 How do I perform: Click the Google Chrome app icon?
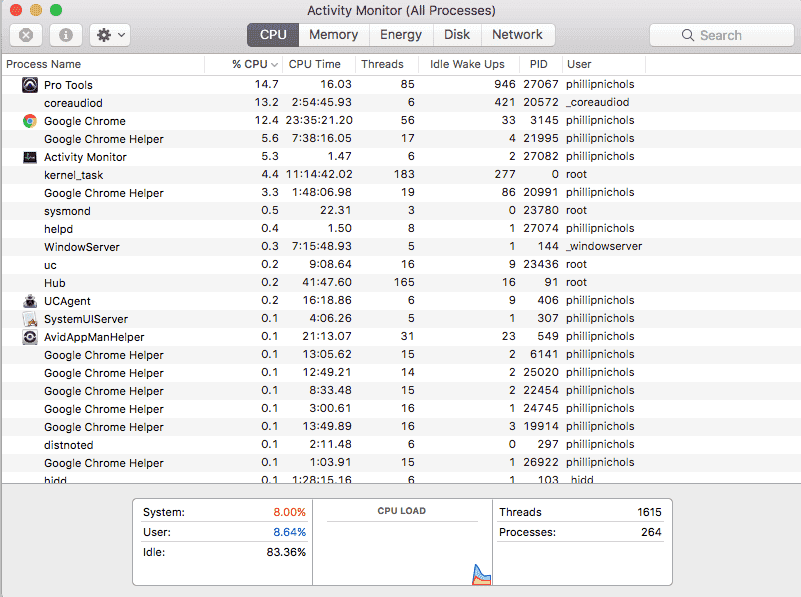click(30, 121)
